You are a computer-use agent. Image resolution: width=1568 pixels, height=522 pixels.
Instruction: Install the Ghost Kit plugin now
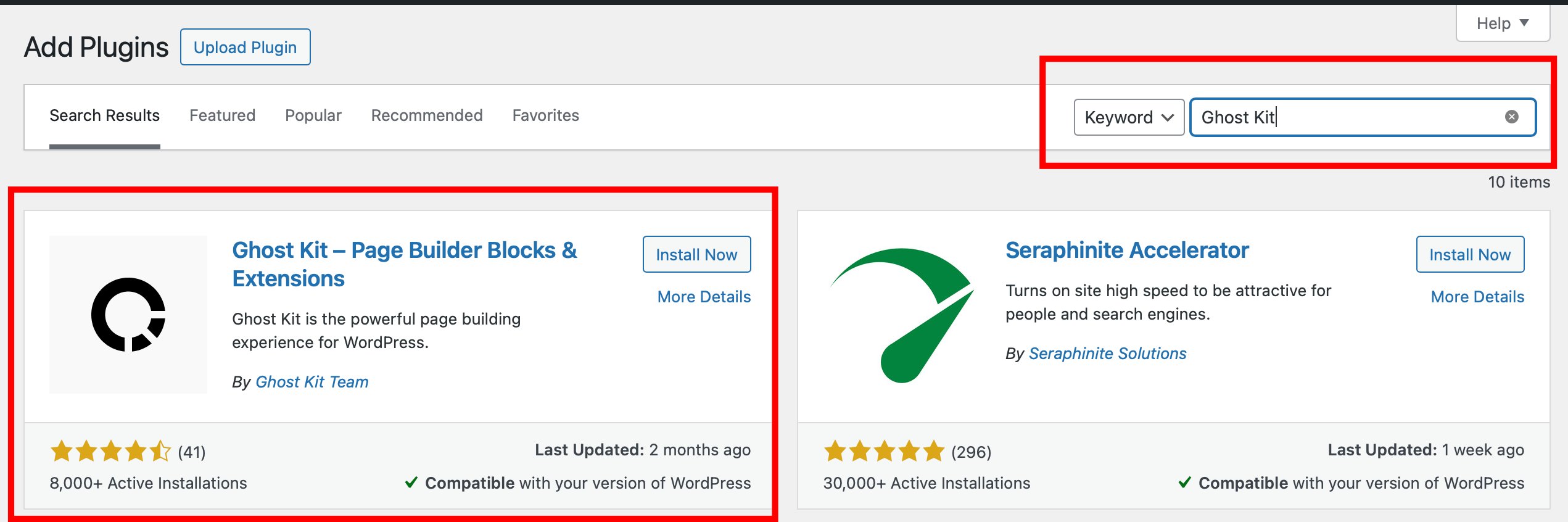(696, 254)
